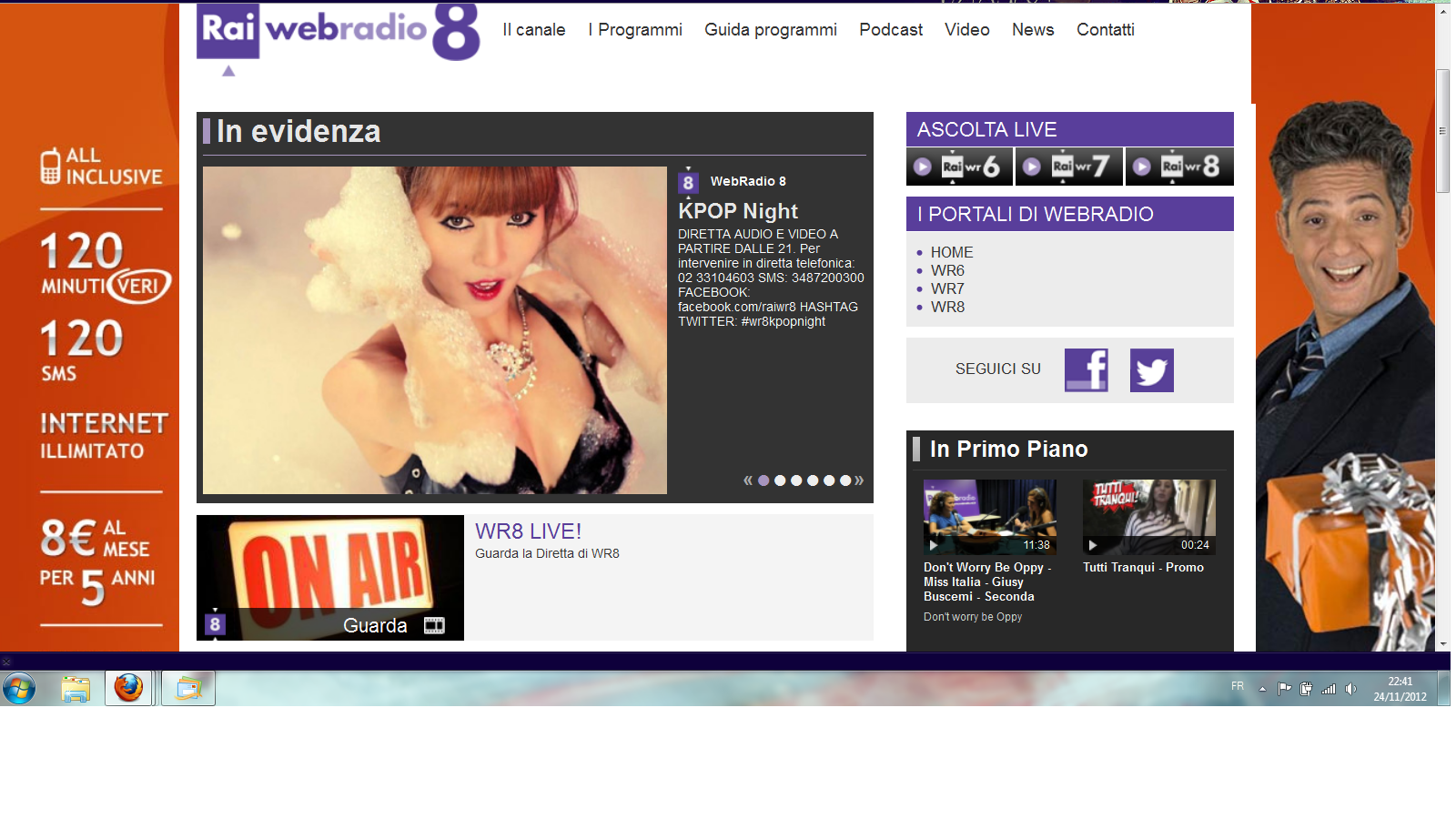
Task: Play the Tutti Tranqui Promo video
Action: [x=1148, y=517]
